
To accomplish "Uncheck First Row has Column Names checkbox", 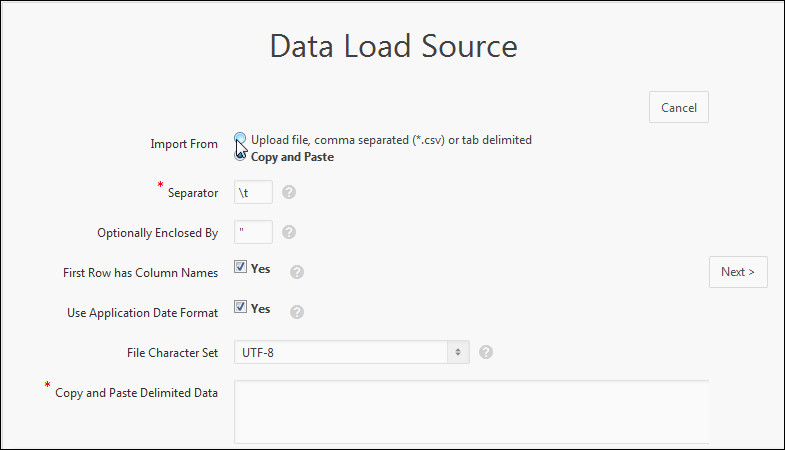I will (241, 268).
